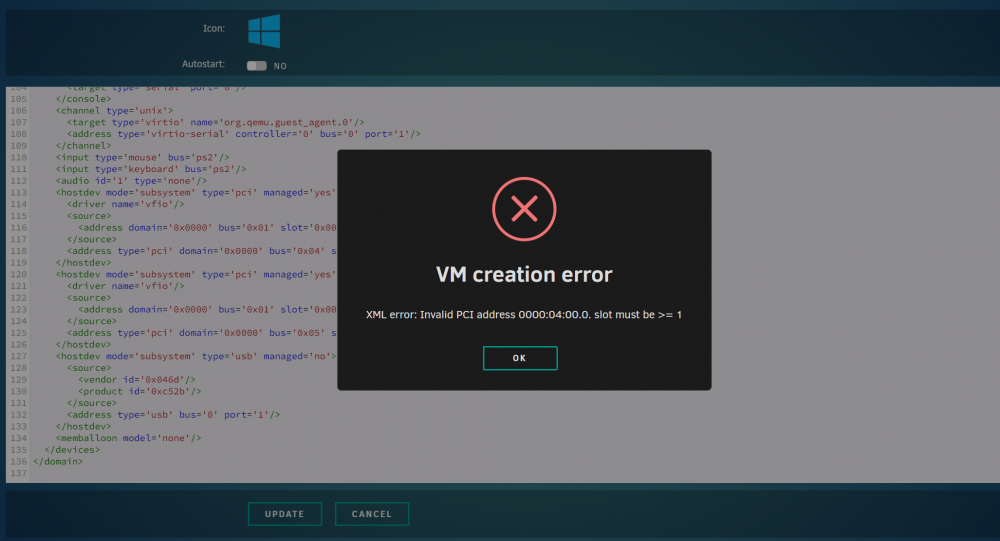This screenshot has height=541, width=1000.
Task: Click the Windows VM icon
Action: [264, 31]
